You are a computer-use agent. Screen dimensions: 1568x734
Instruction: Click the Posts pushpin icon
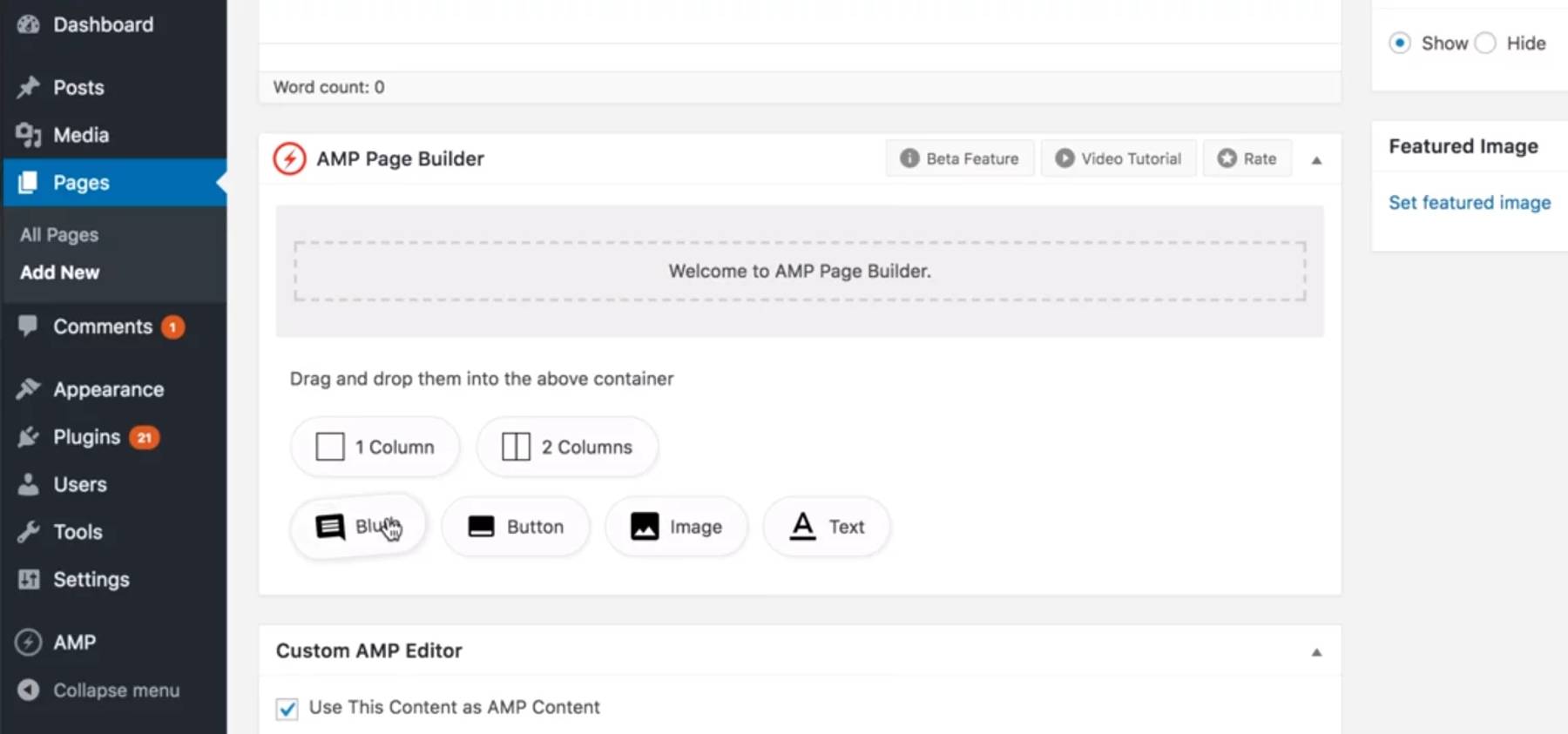coord(28,87)
